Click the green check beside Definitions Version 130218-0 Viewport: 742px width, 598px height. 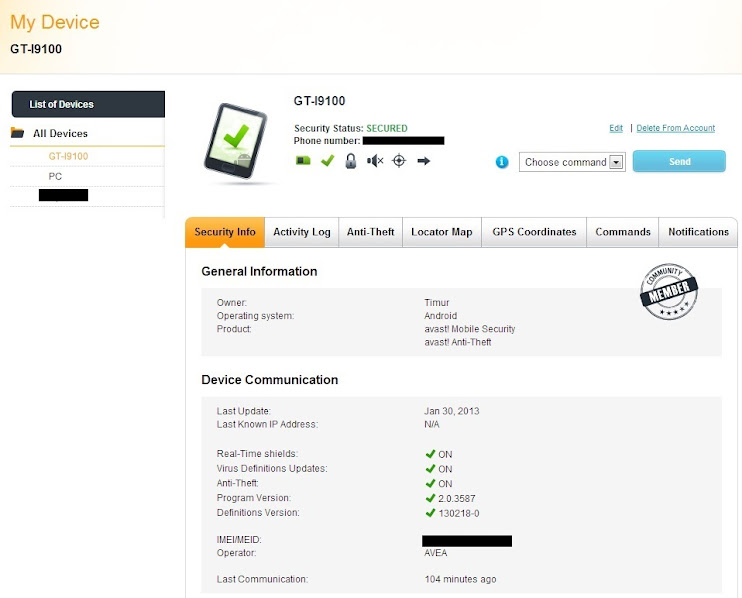coord(430,513)
